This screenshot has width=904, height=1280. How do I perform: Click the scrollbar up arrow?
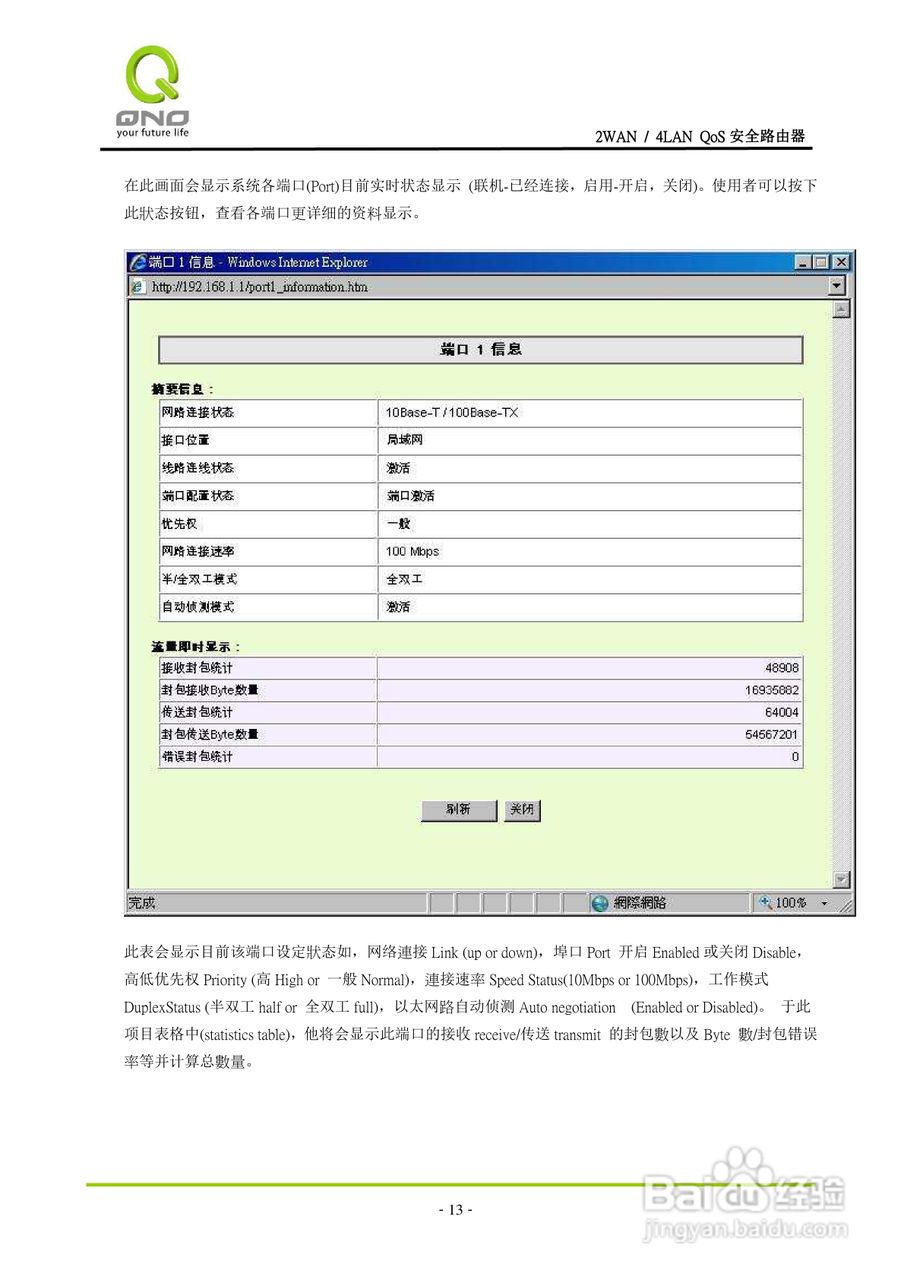click(x=842, y=309)
